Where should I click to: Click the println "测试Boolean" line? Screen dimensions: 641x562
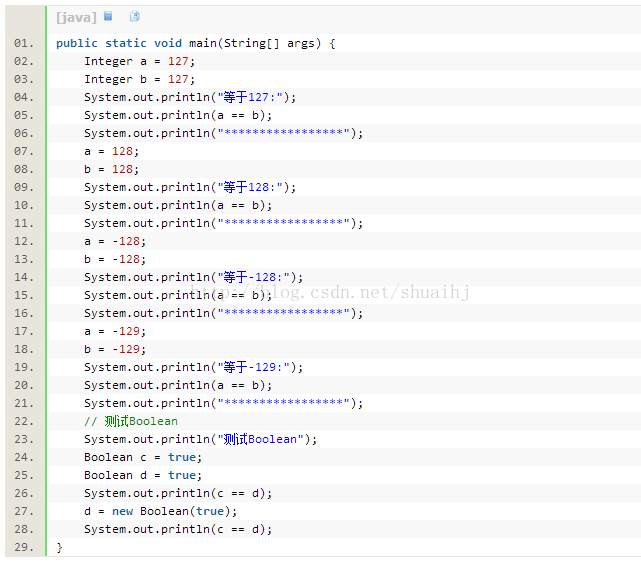(x=200, y=439)
